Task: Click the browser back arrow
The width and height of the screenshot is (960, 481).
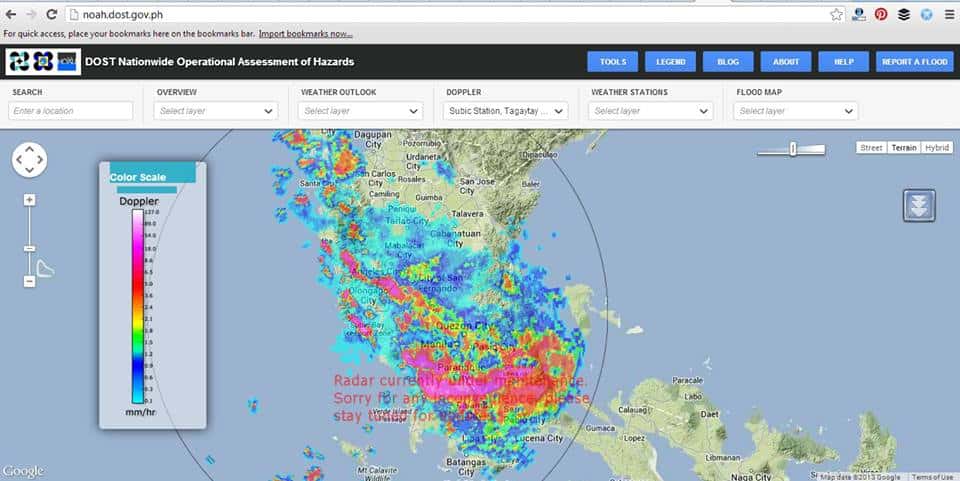Action: point(11,14)
